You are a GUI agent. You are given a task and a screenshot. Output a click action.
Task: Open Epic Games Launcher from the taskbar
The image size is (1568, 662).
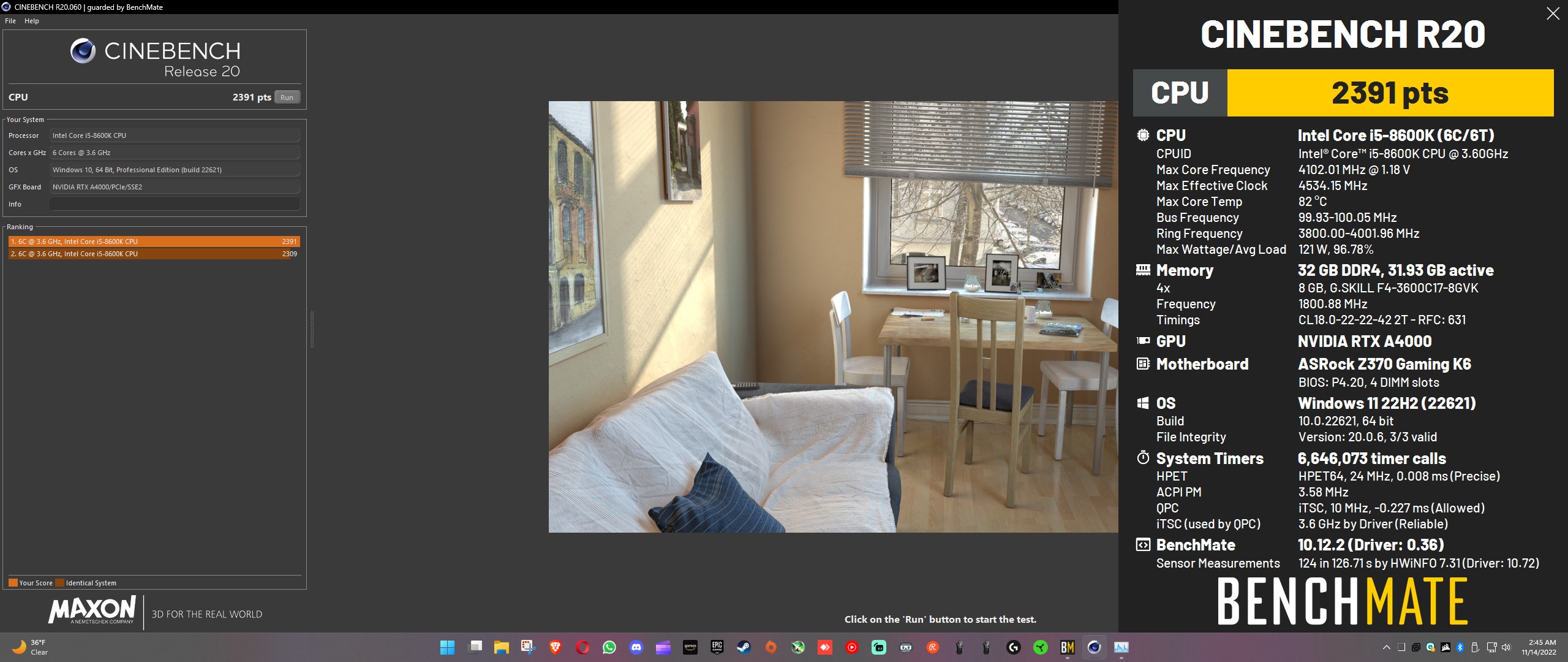(717, 647)
